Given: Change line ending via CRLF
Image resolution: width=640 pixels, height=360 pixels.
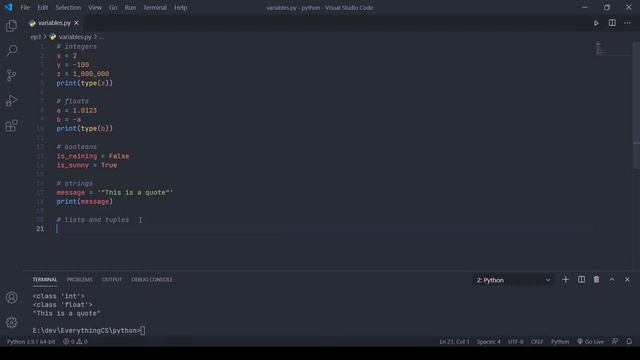Looking at the screenshot, I should pos(537,342).
